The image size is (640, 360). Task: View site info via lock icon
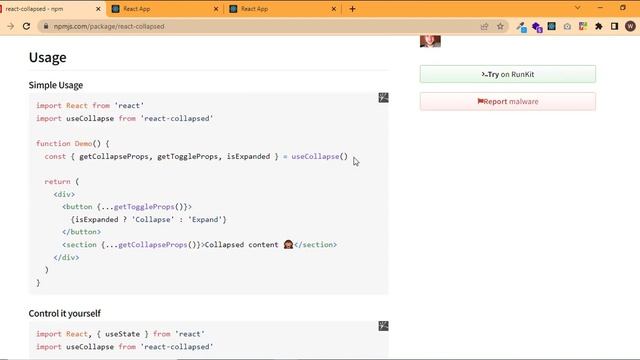point(46,27)
